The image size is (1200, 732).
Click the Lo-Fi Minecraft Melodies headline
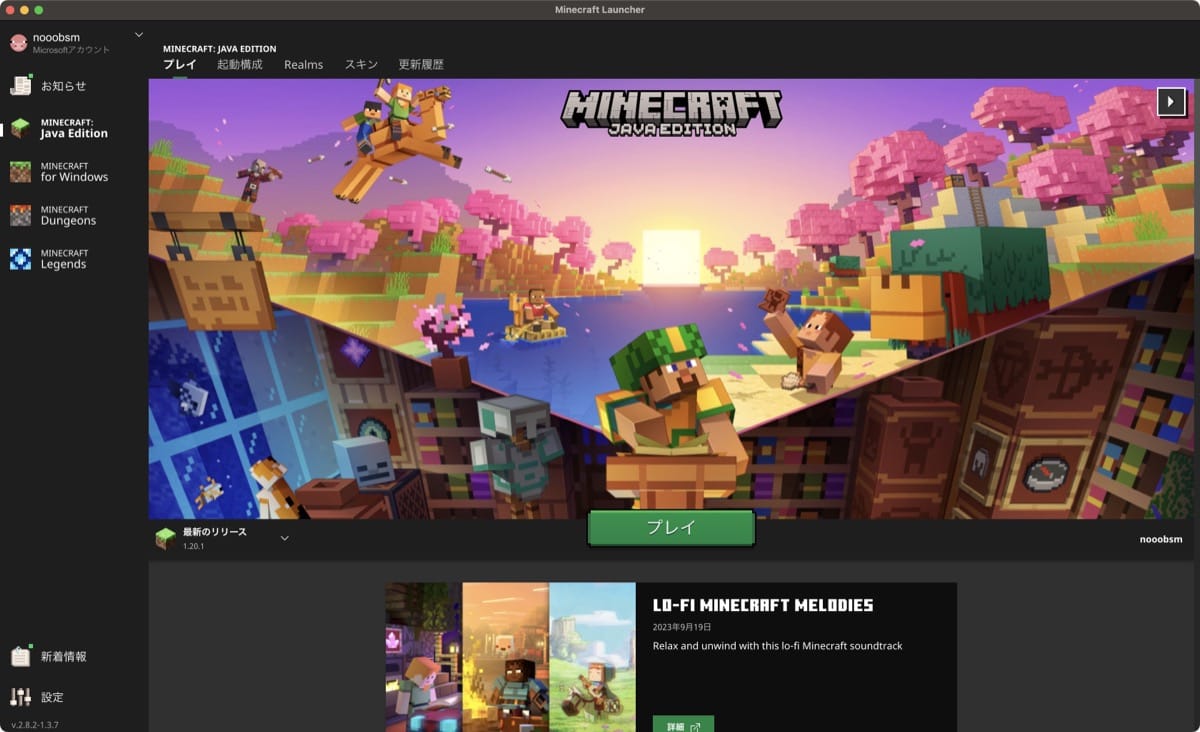point(763,605)
